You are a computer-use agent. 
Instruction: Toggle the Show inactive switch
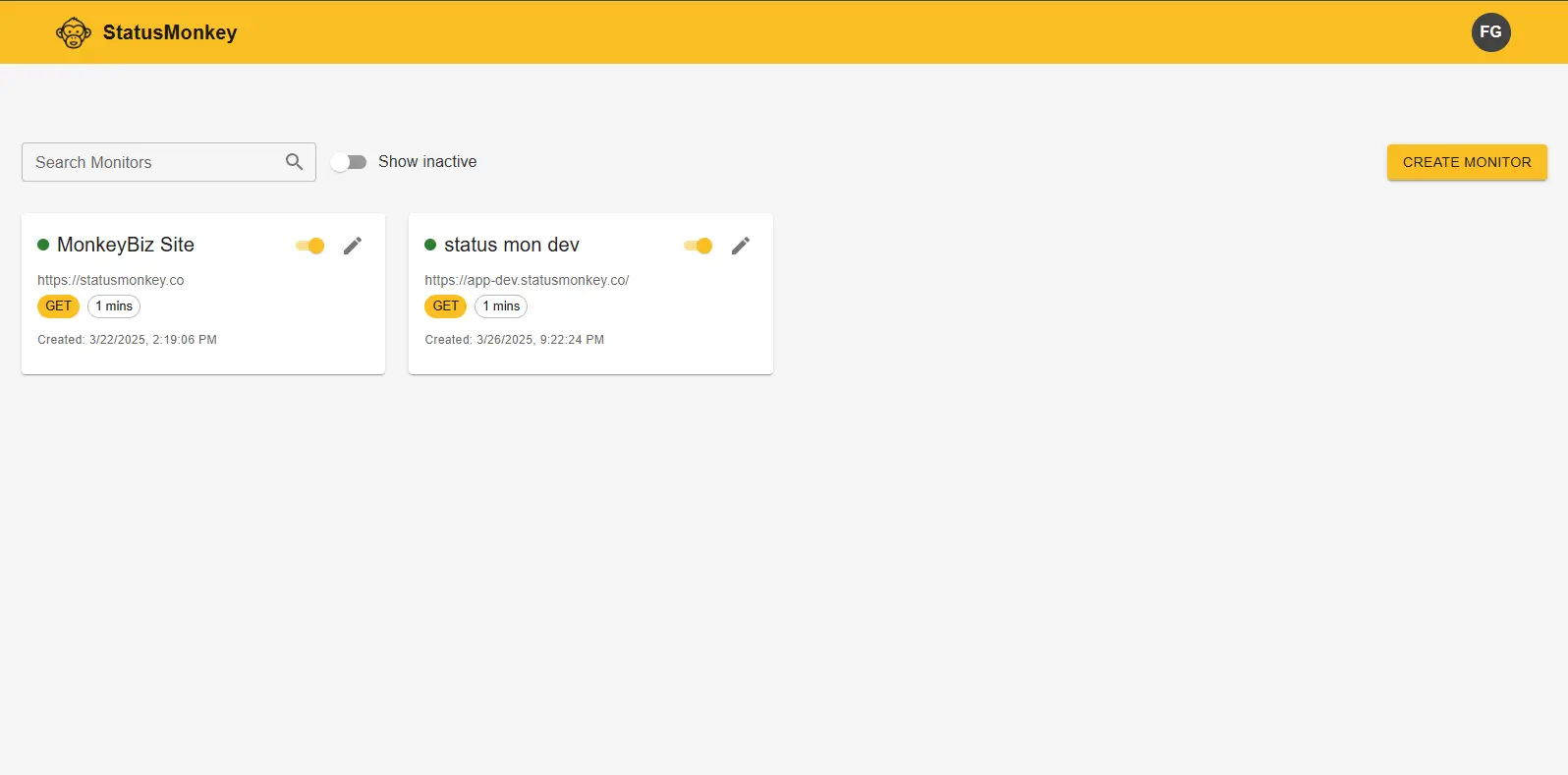pos(349,162)
